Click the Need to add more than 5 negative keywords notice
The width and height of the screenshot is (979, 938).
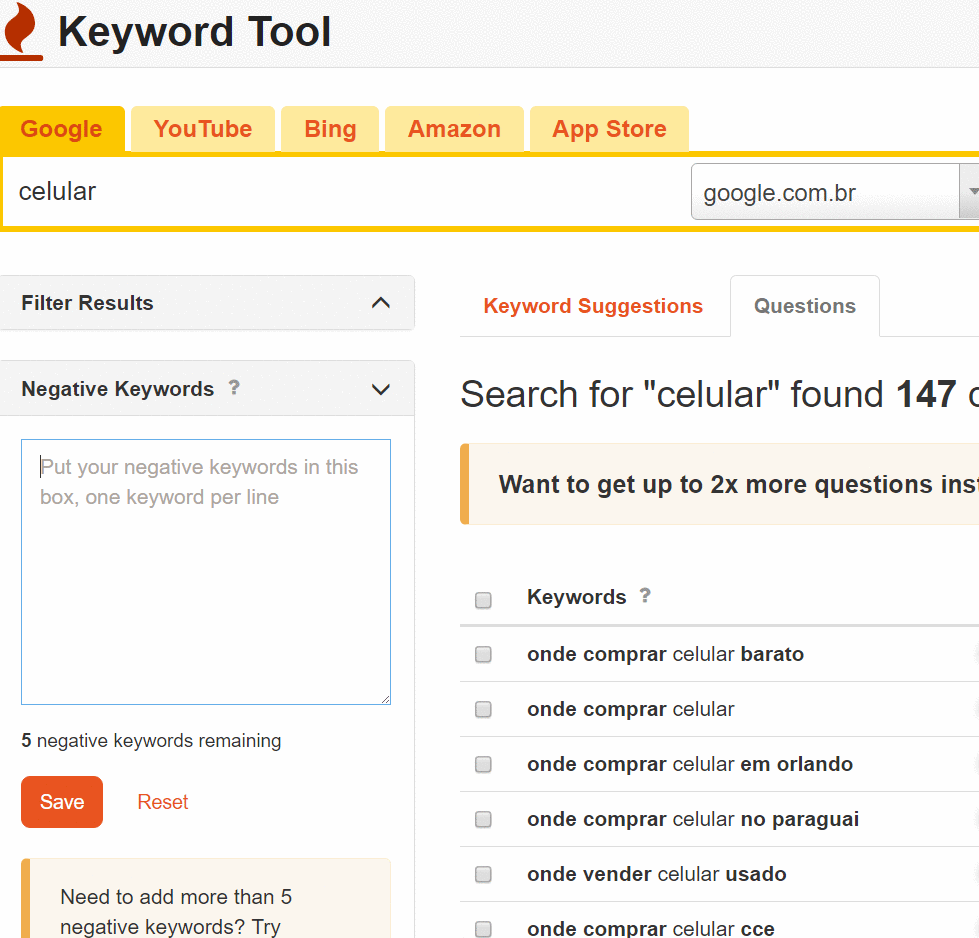coord(206,899)
